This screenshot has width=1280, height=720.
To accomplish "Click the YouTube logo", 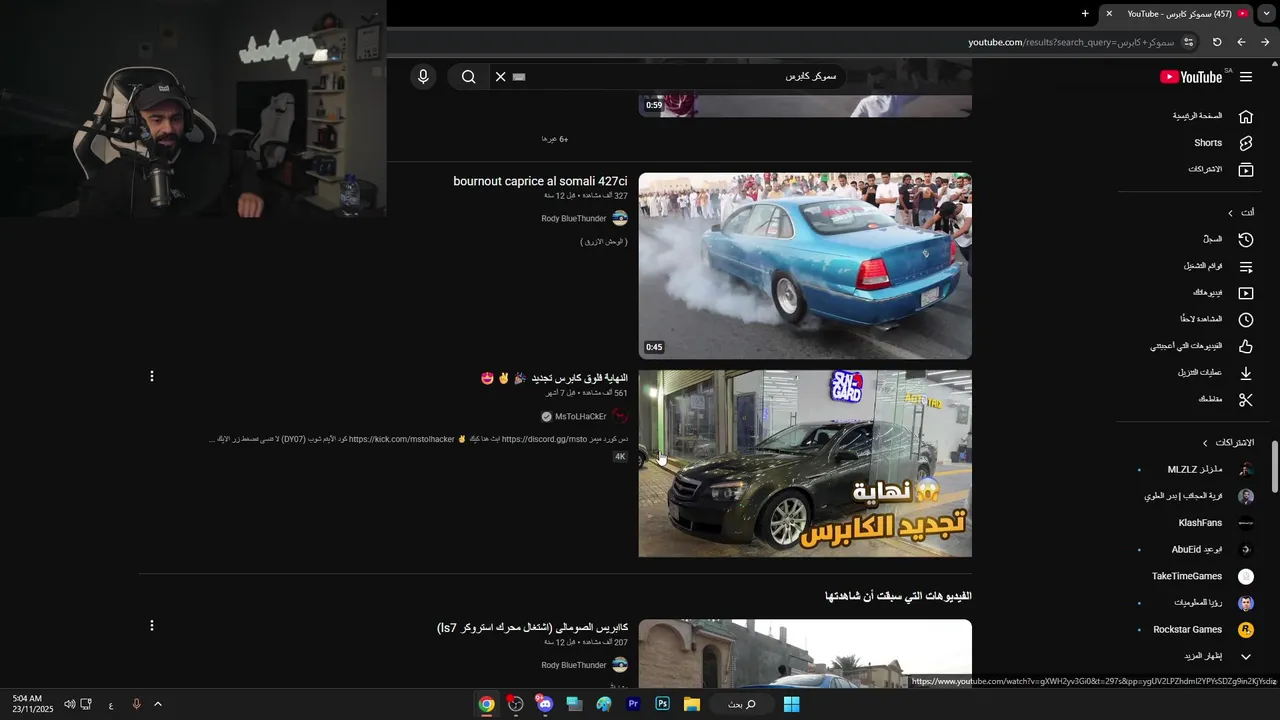I will [x=1191, y=77].
